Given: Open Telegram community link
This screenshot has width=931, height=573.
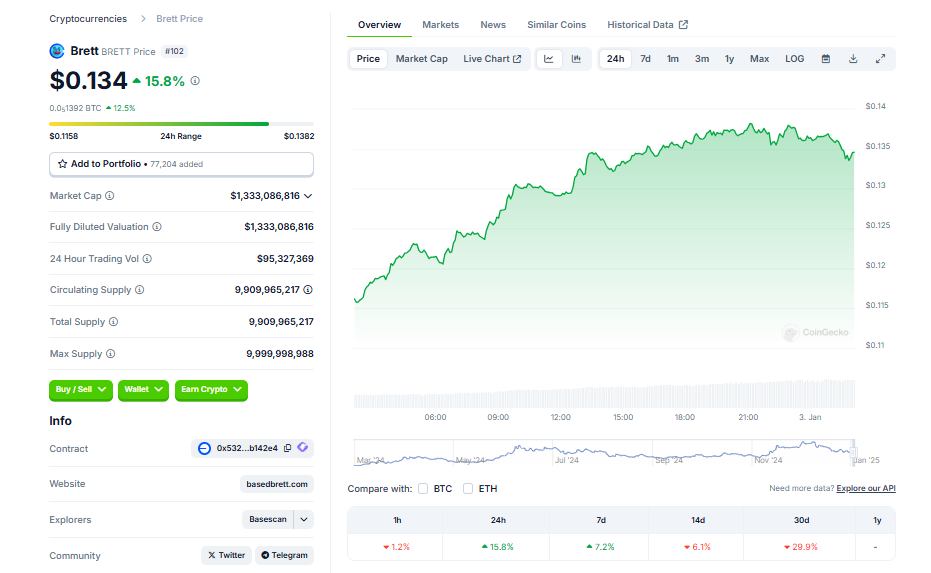Looking at the screenshot, I should tap(284, 555).
